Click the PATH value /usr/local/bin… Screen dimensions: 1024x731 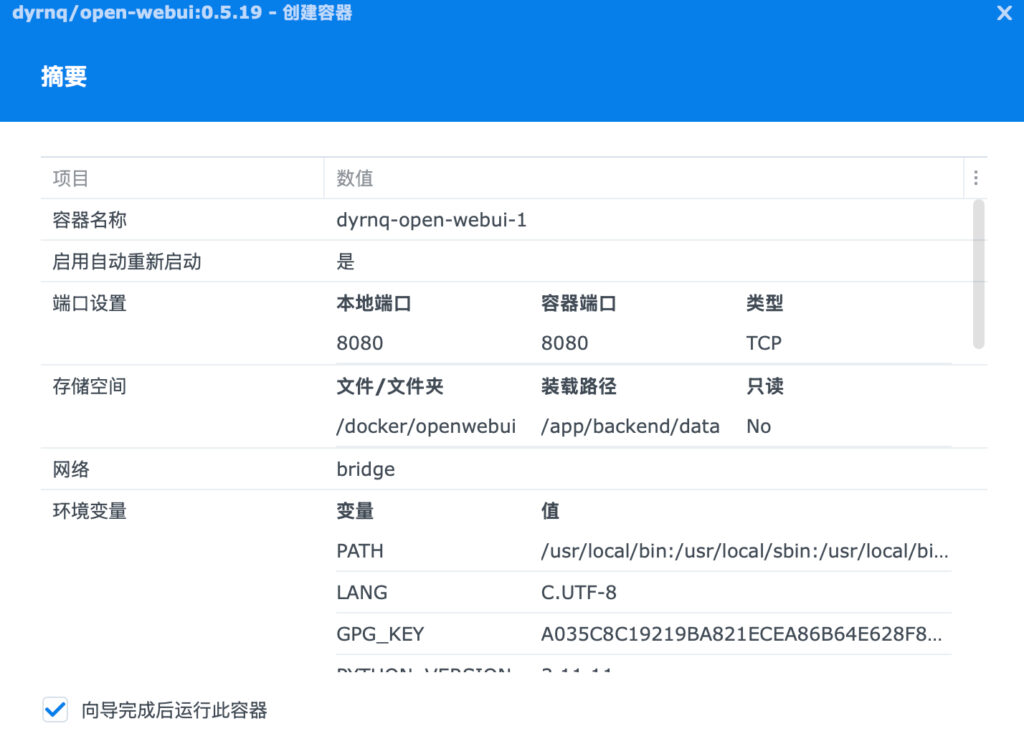tap(744, 551)
